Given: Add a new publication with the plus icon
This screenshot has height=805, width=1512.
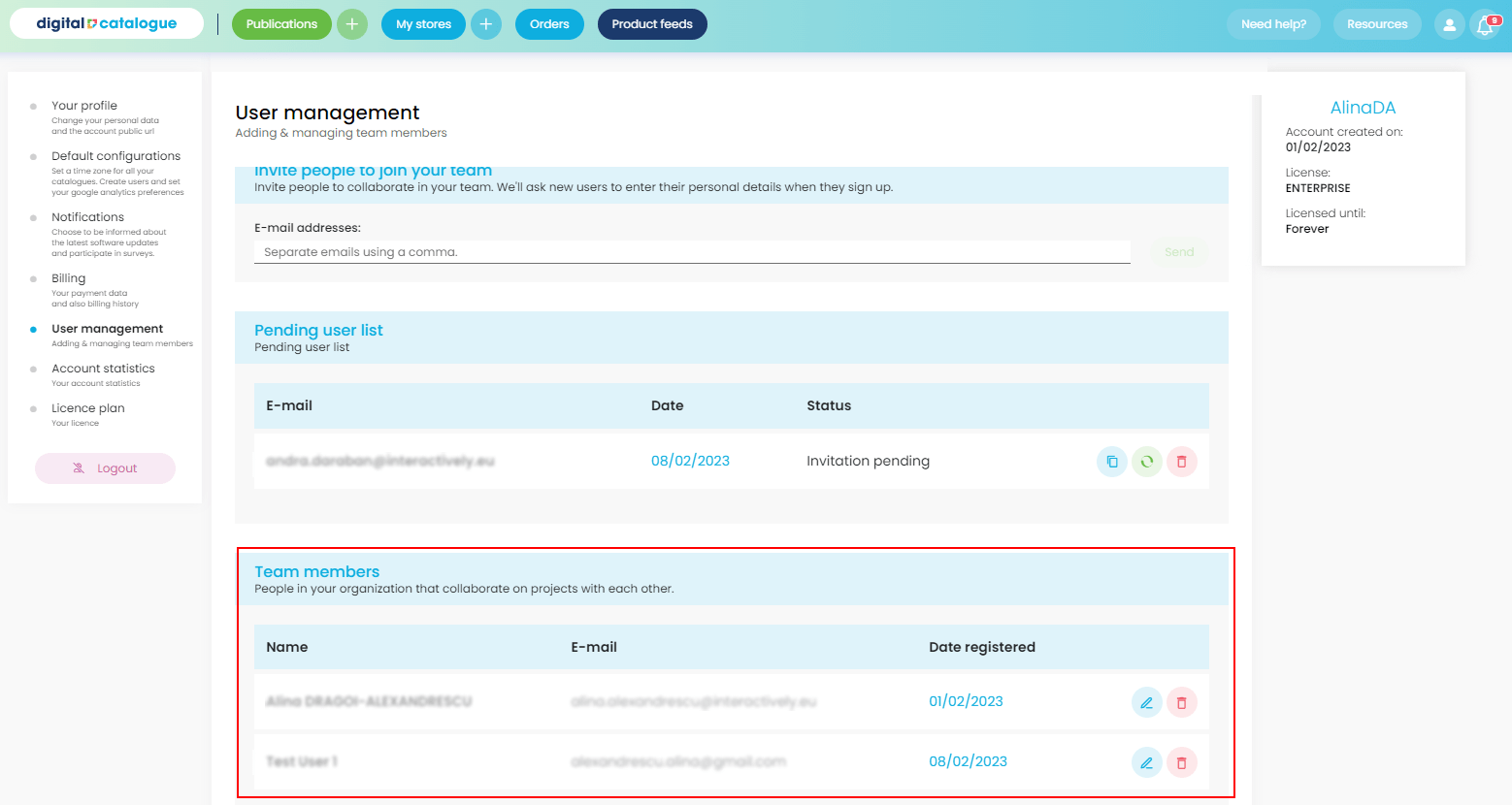Looking at the screenshot, I should (351, 24).
